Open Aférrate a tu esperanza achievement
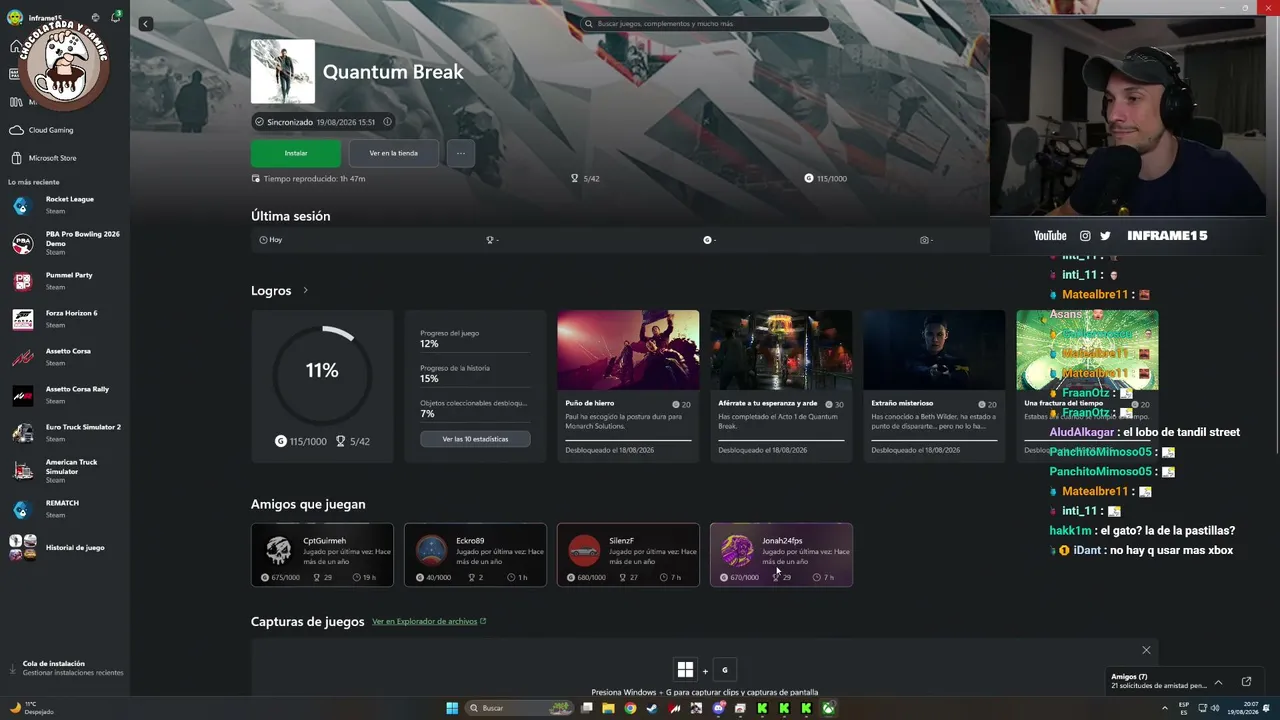This screenshot has height=720, width=1280. click(781, 386)
